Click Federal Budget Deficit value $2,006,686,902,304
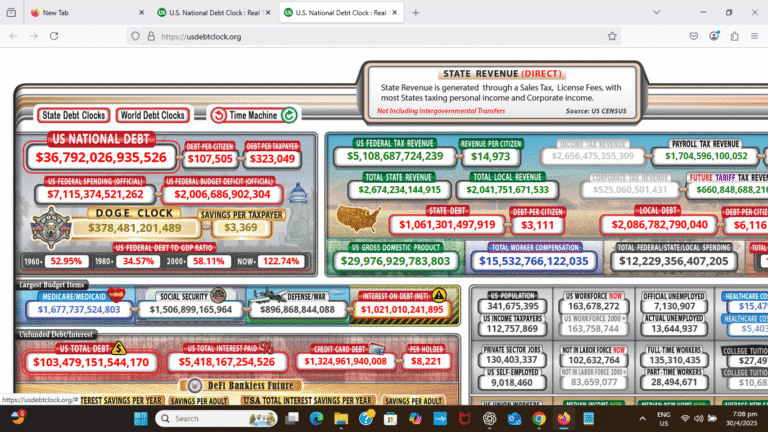Viewport: 768px width, 432px height. (222, 194)
